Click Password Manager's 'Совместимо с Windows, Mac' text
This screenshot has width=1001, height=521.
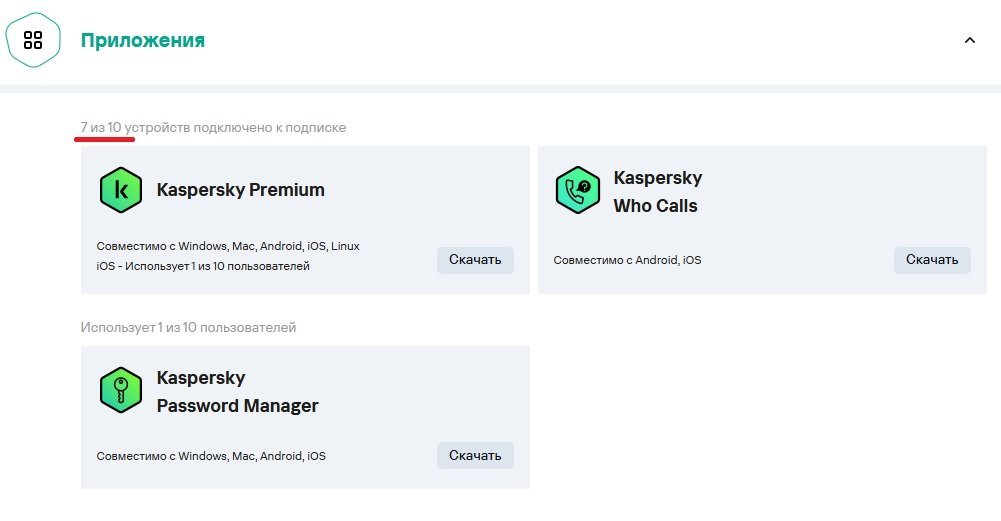click(x=211, y=456)
